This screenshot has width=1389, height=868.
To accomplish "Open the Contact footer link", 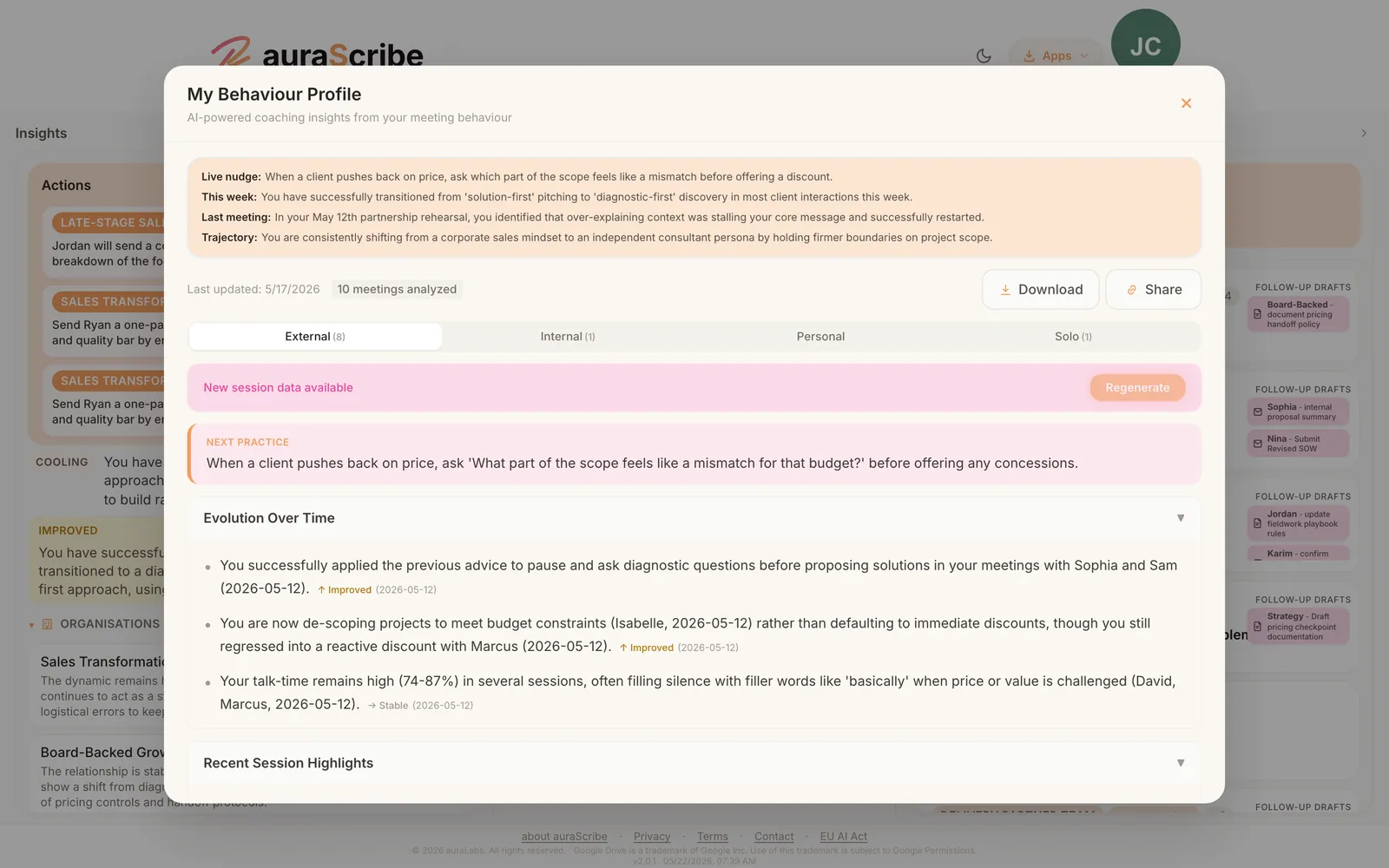I will pyautogui.click(x=774, y=837).
